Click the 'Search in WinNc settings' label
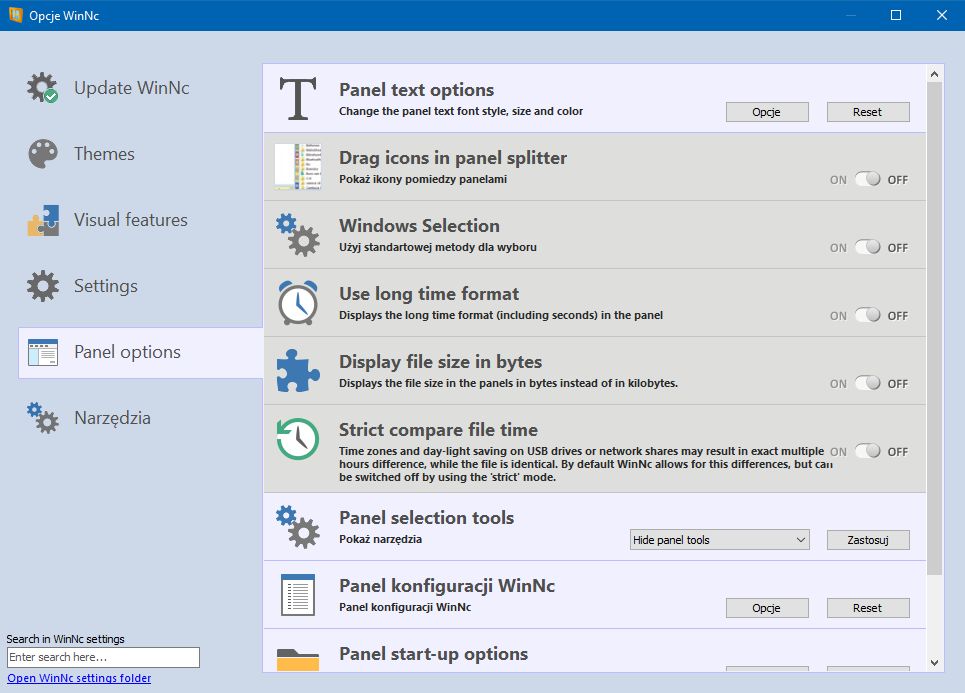 pos(65,639)
